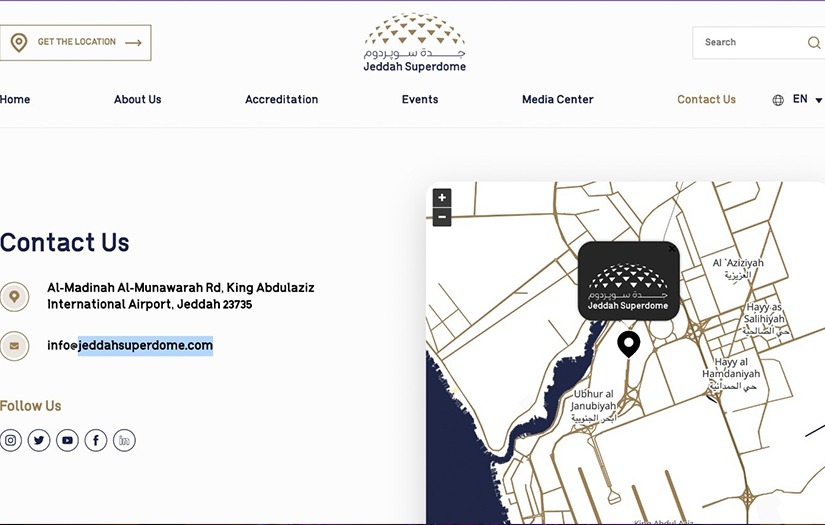Zoom out on the map

(x=442, y=217)
